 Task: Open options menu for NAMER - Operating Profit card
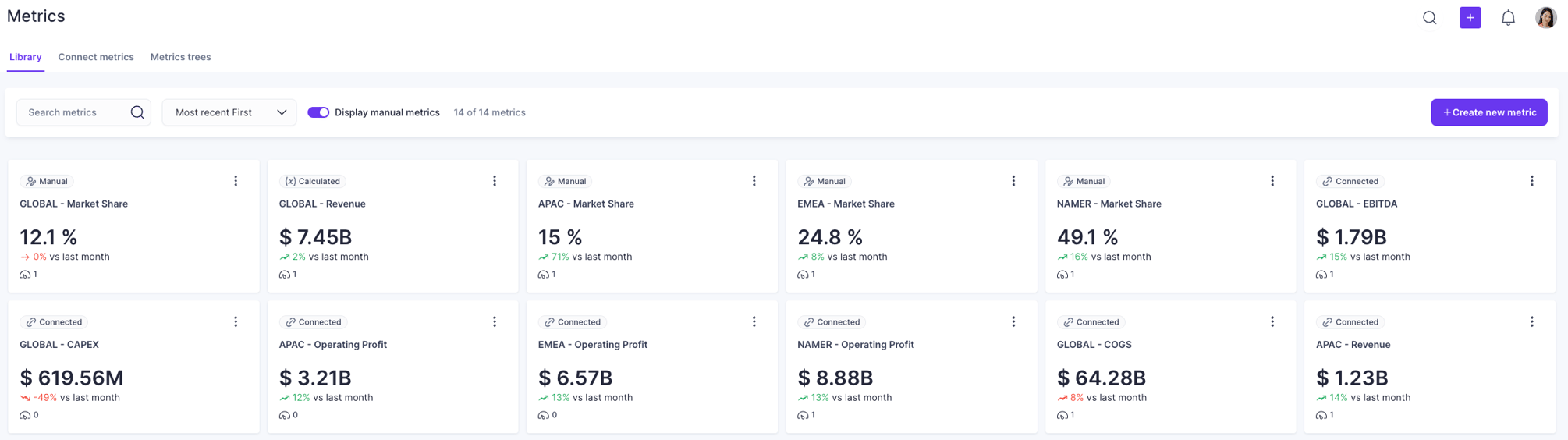1013,321
